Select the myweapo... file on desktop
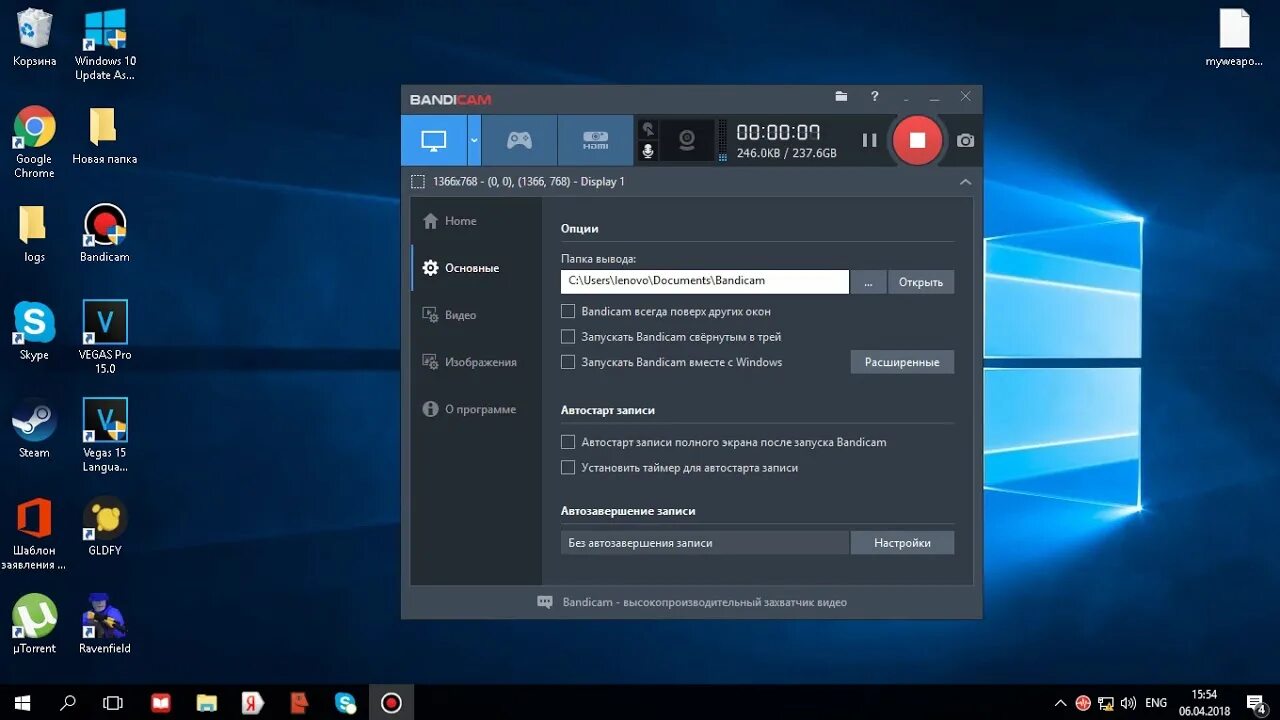This screenshot has height=720, width=1280. coord(1235,38)
